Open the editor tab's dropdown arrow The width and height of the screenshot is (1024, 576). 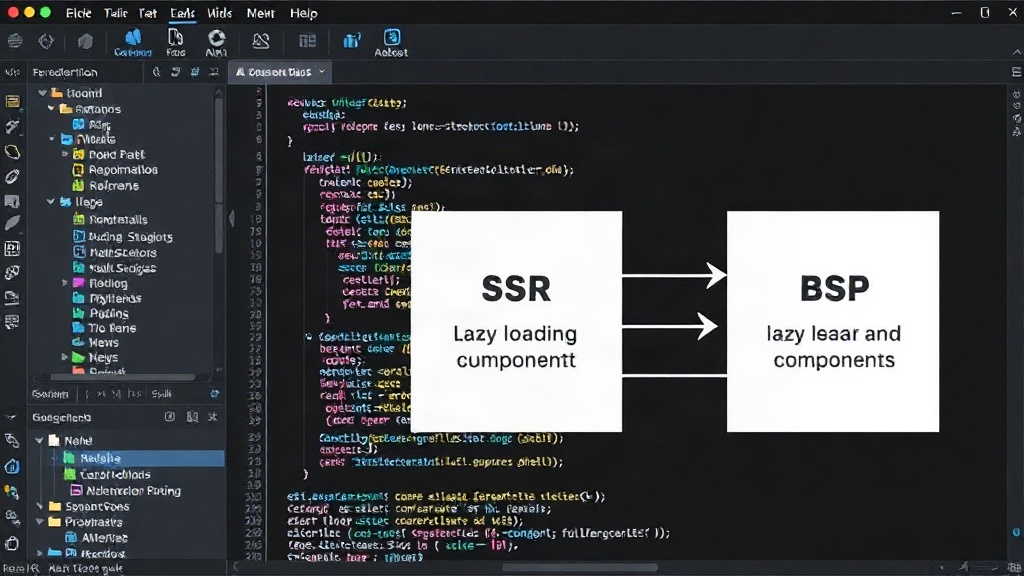click(x=322, y=72)
